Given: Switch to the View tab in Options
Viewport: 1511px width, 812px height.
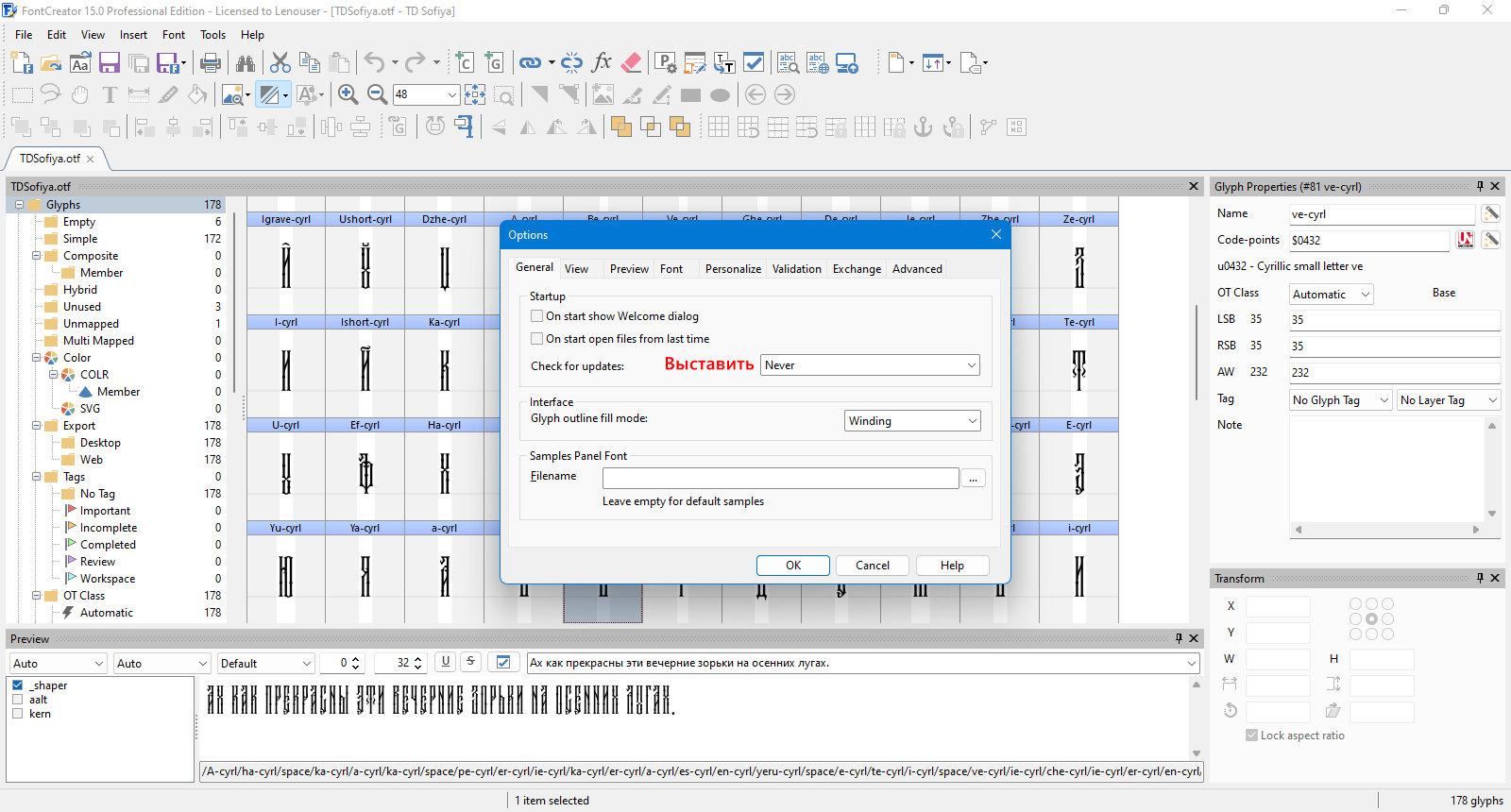Looking at the screenshot, I should click(x=576, y=269).
